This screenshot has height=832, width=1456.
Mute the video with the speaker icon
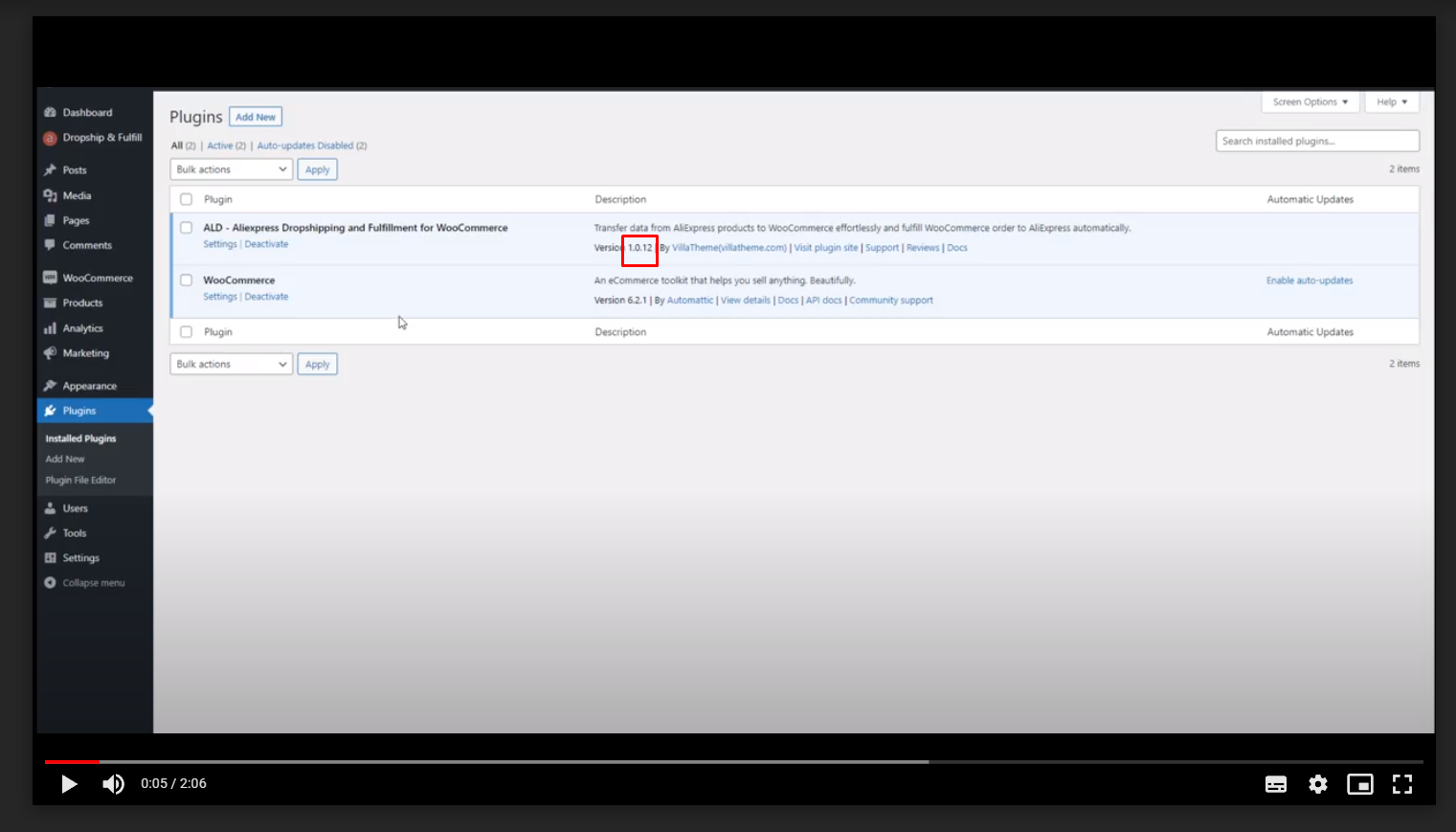click(113, 784)
